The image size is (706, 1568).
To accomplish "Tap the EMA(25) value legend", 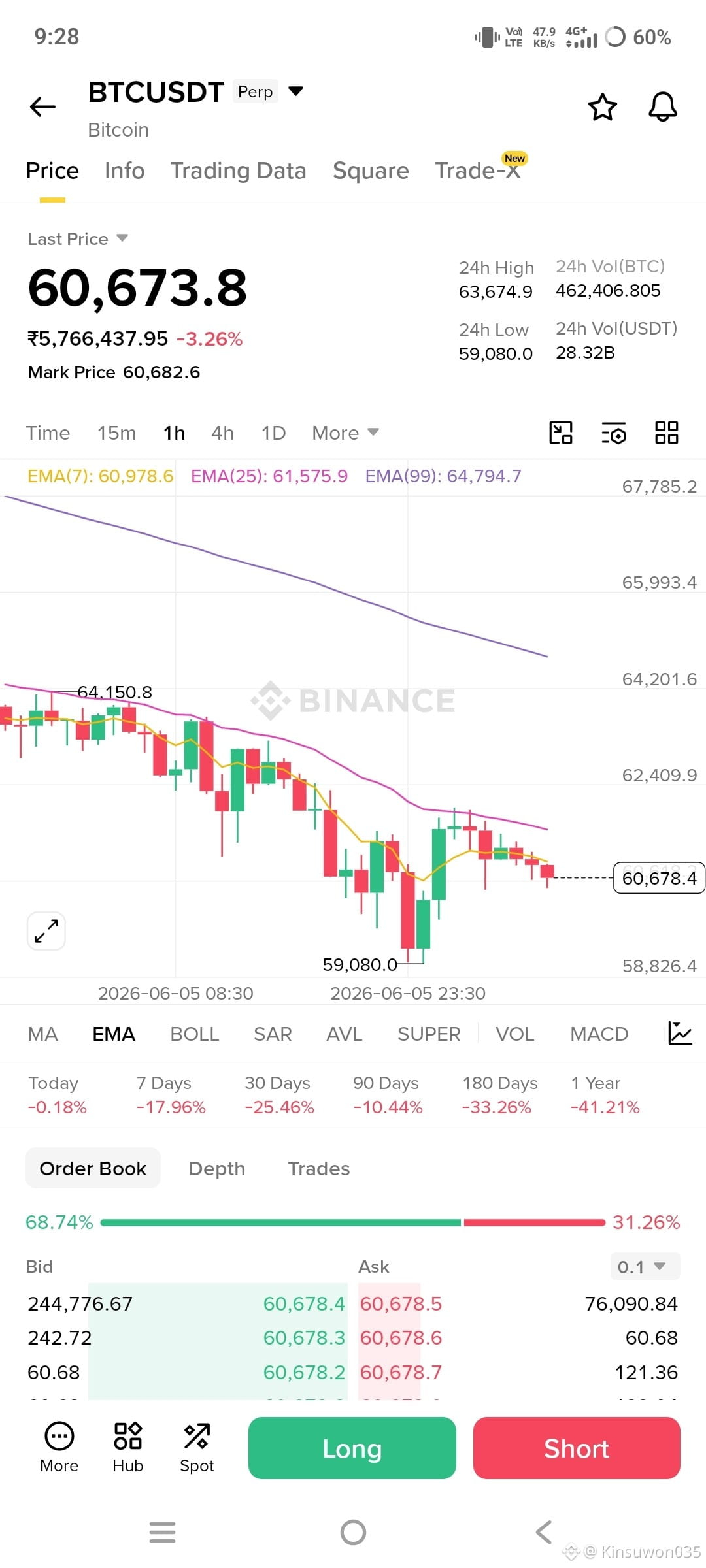I will click(269, 476).
